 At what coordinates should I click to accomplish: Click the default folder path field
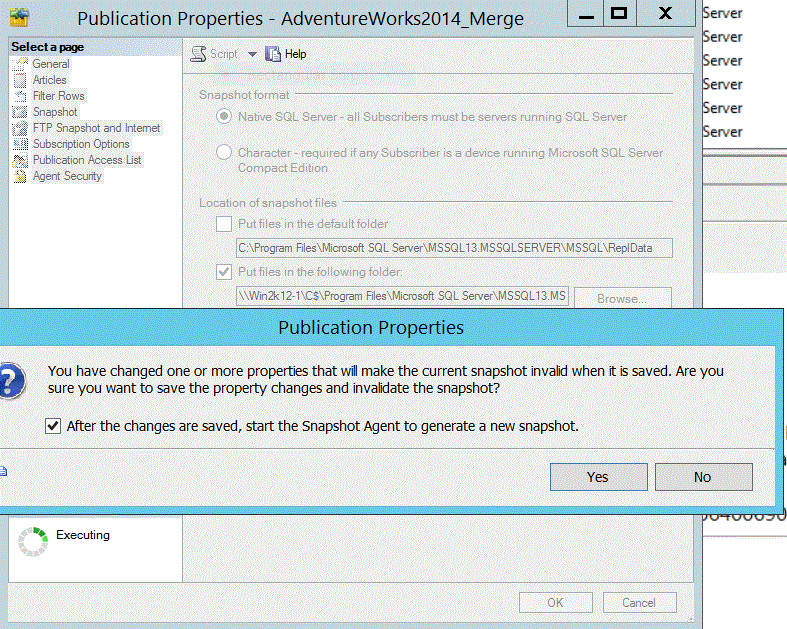(x=454, y=248)
